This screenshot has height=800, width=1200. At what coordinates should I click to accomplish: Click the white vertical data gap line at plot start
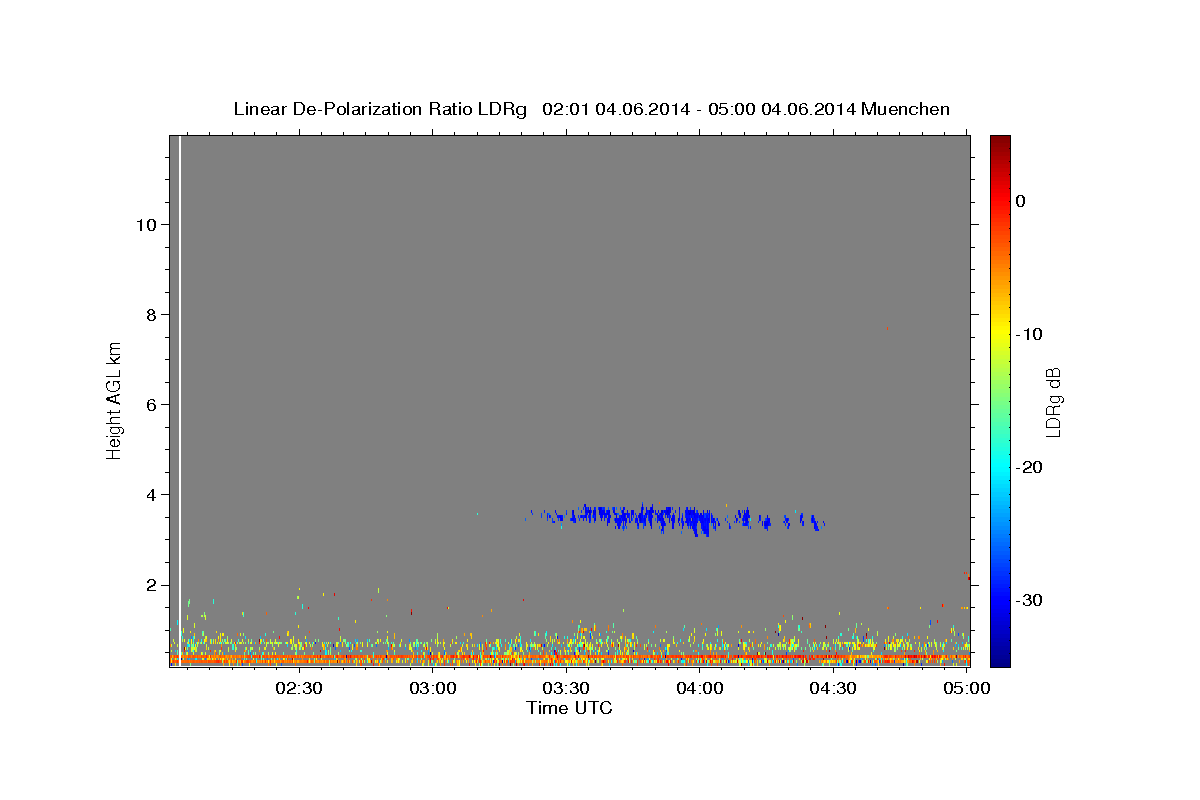click(180, 400)
